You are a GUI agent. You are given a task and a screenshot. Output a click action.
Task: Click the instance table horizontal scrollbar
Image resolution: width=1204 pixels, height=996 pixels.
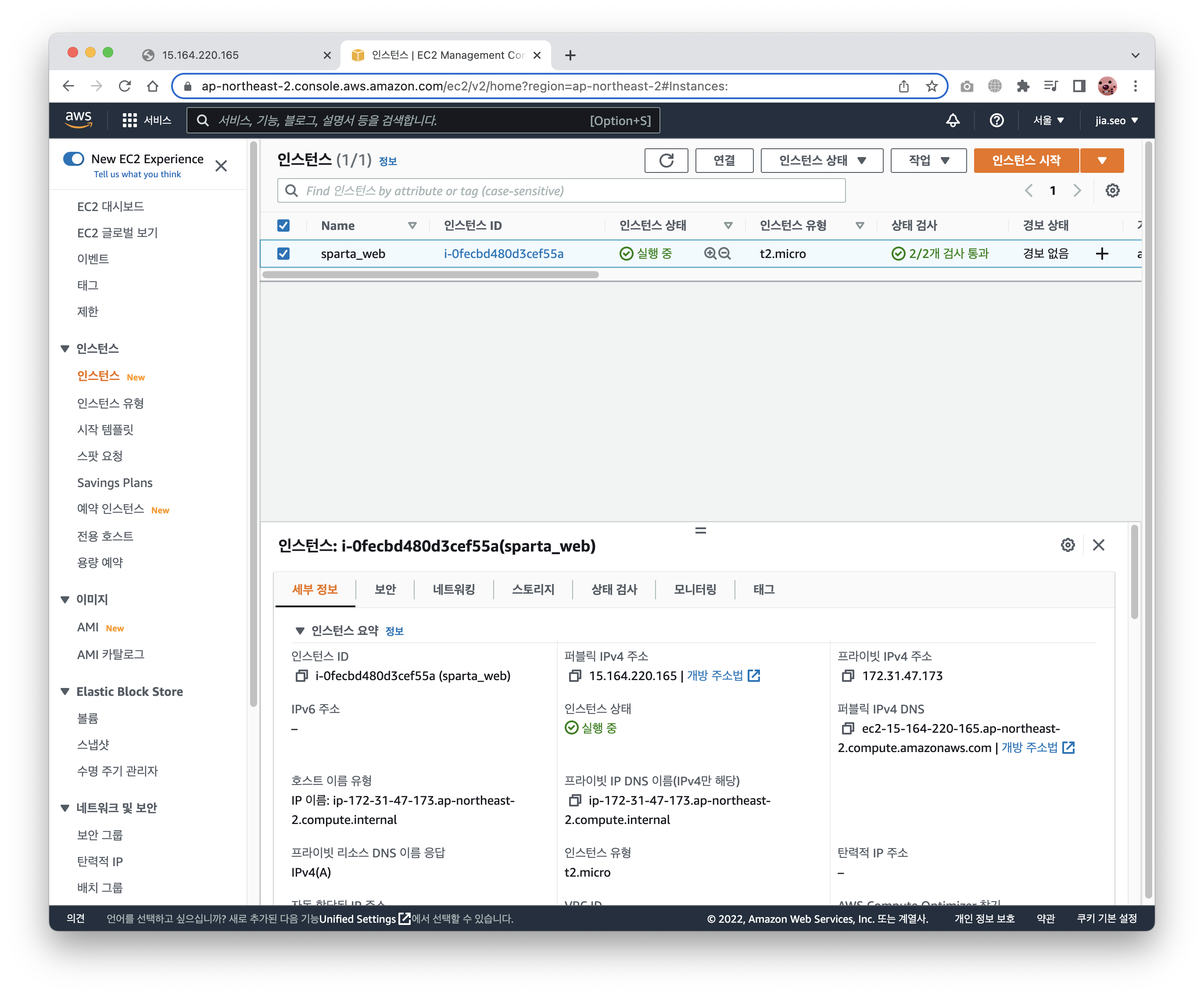[x=430, y=275]
